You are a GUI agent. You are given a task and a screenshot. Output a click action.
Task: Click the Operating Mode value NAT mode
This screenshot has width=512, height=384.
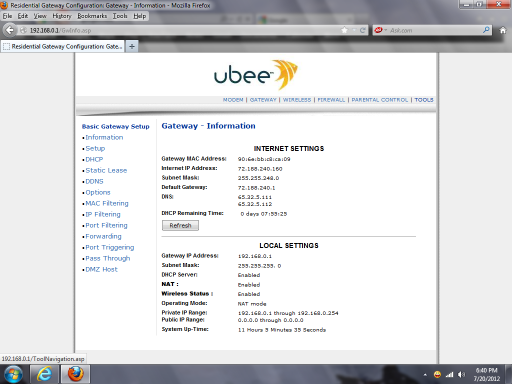(252, 304)
